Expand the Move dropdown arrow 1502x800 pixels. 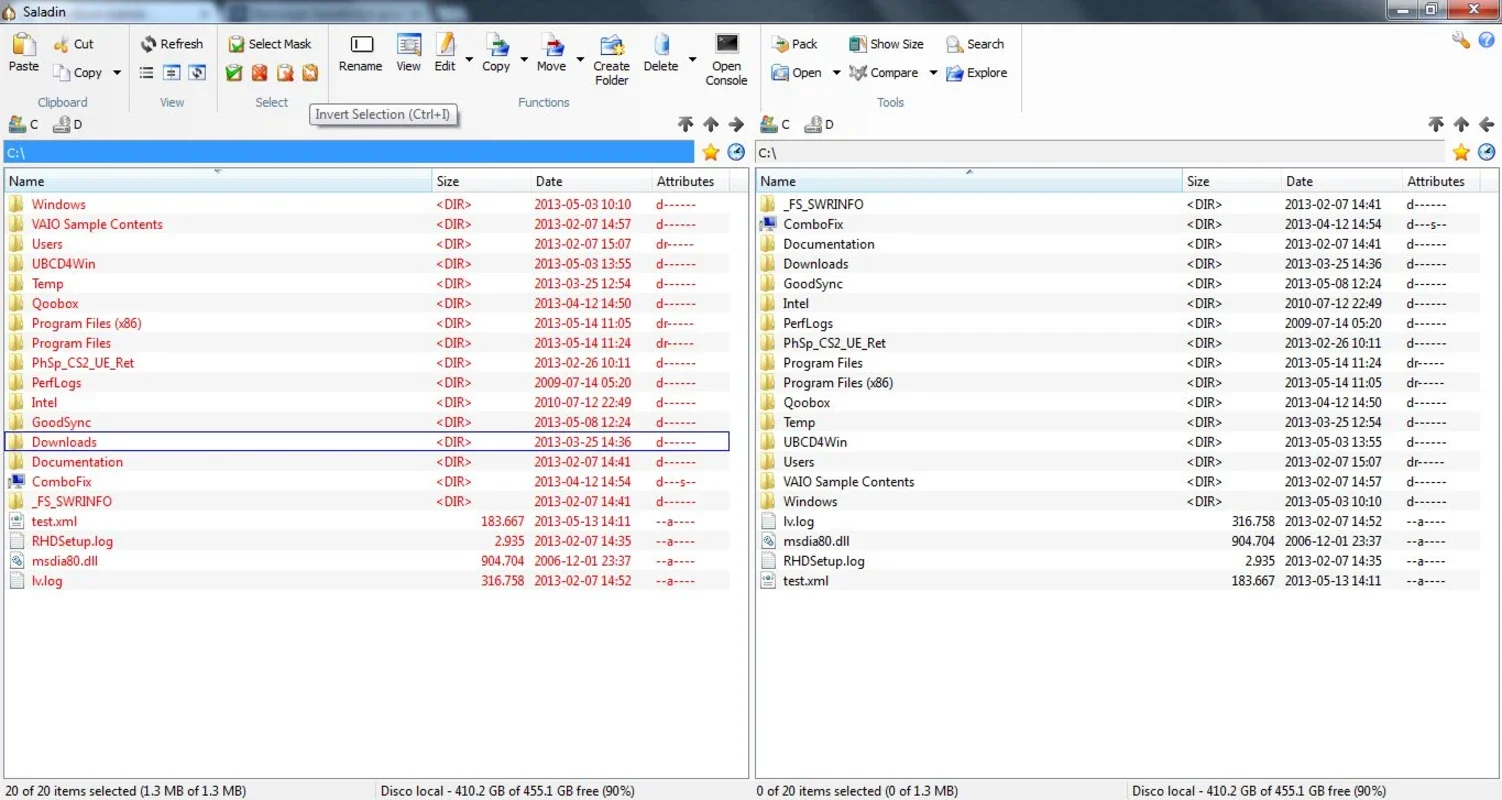point(579,62)
